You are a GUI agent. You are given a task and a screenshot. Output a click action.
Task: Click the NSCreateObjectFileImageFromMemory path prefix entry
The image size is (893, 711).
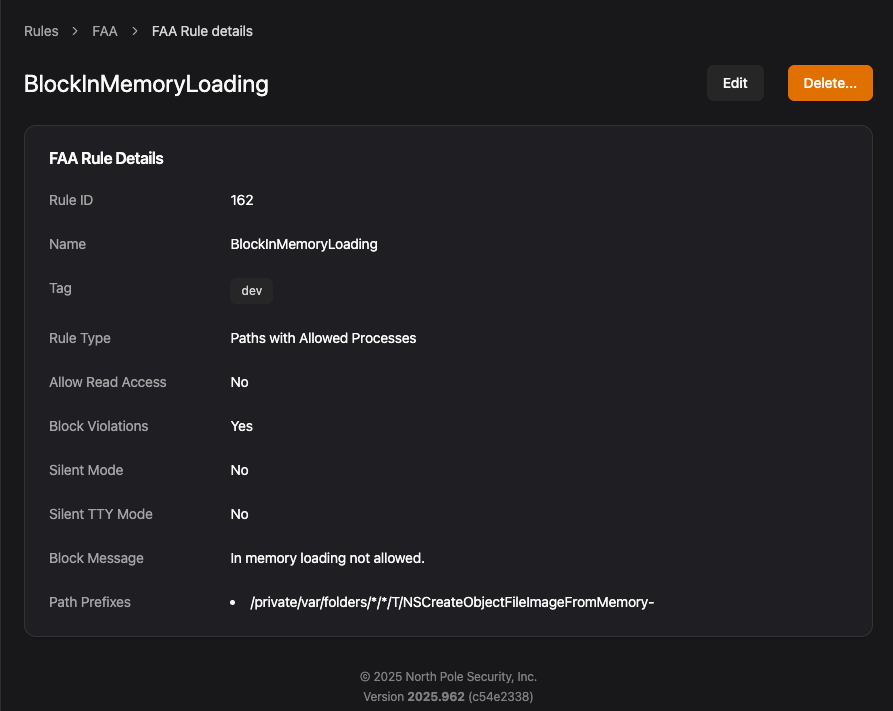point(452,602)
